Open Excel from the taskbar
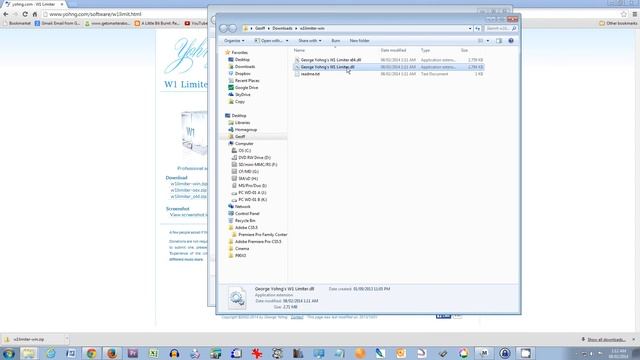 [x=153, y=353]
